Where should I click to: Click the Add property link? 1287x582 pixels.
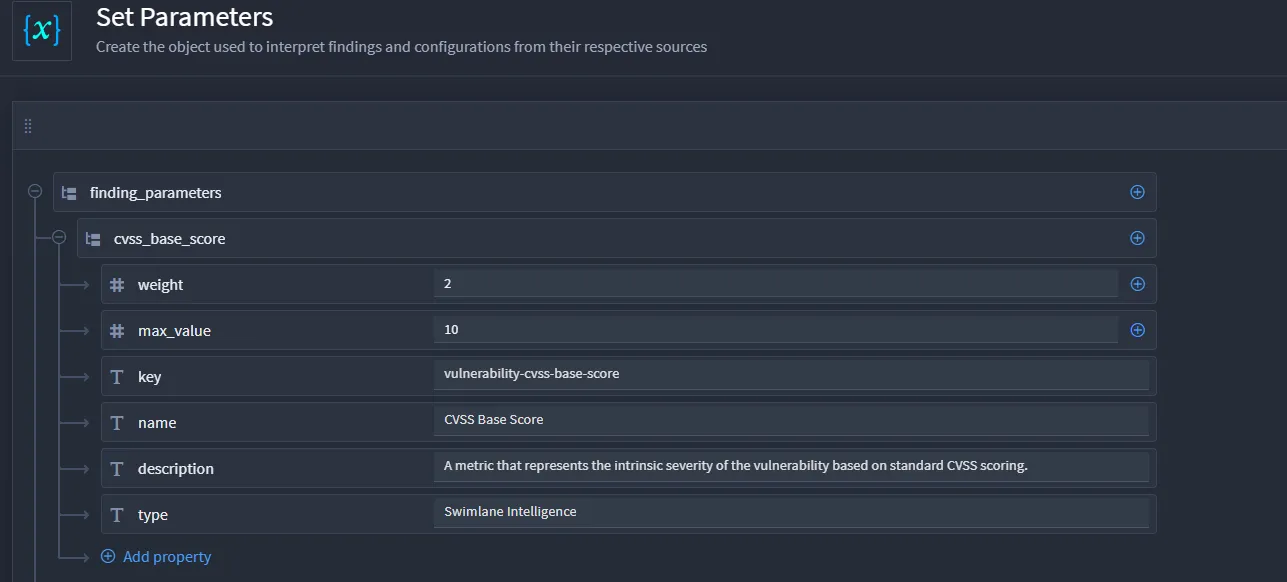(157, 557)
